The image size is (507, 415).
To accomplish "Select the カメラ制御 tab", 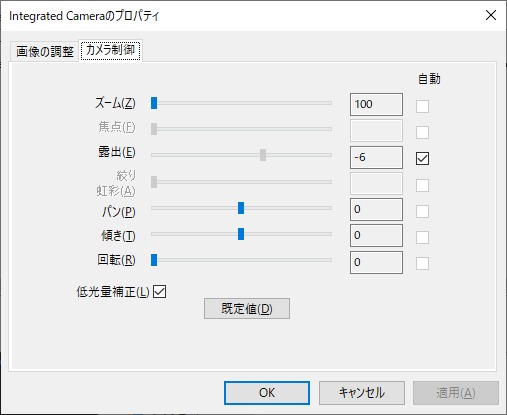I will click(x=110, y=50).
